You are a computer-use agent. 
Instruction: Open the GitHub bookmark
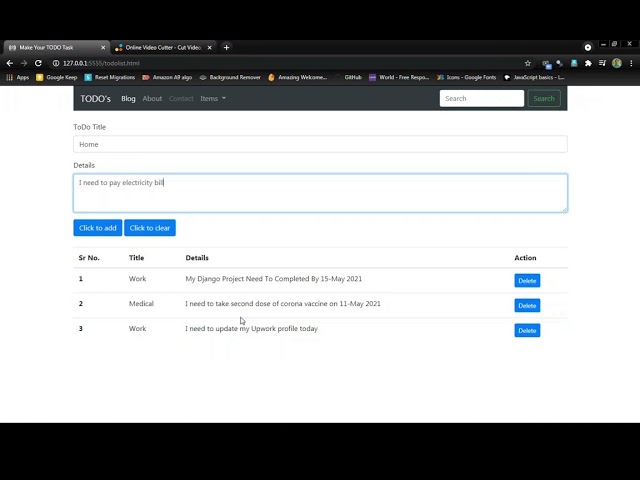tap(348, 78)
